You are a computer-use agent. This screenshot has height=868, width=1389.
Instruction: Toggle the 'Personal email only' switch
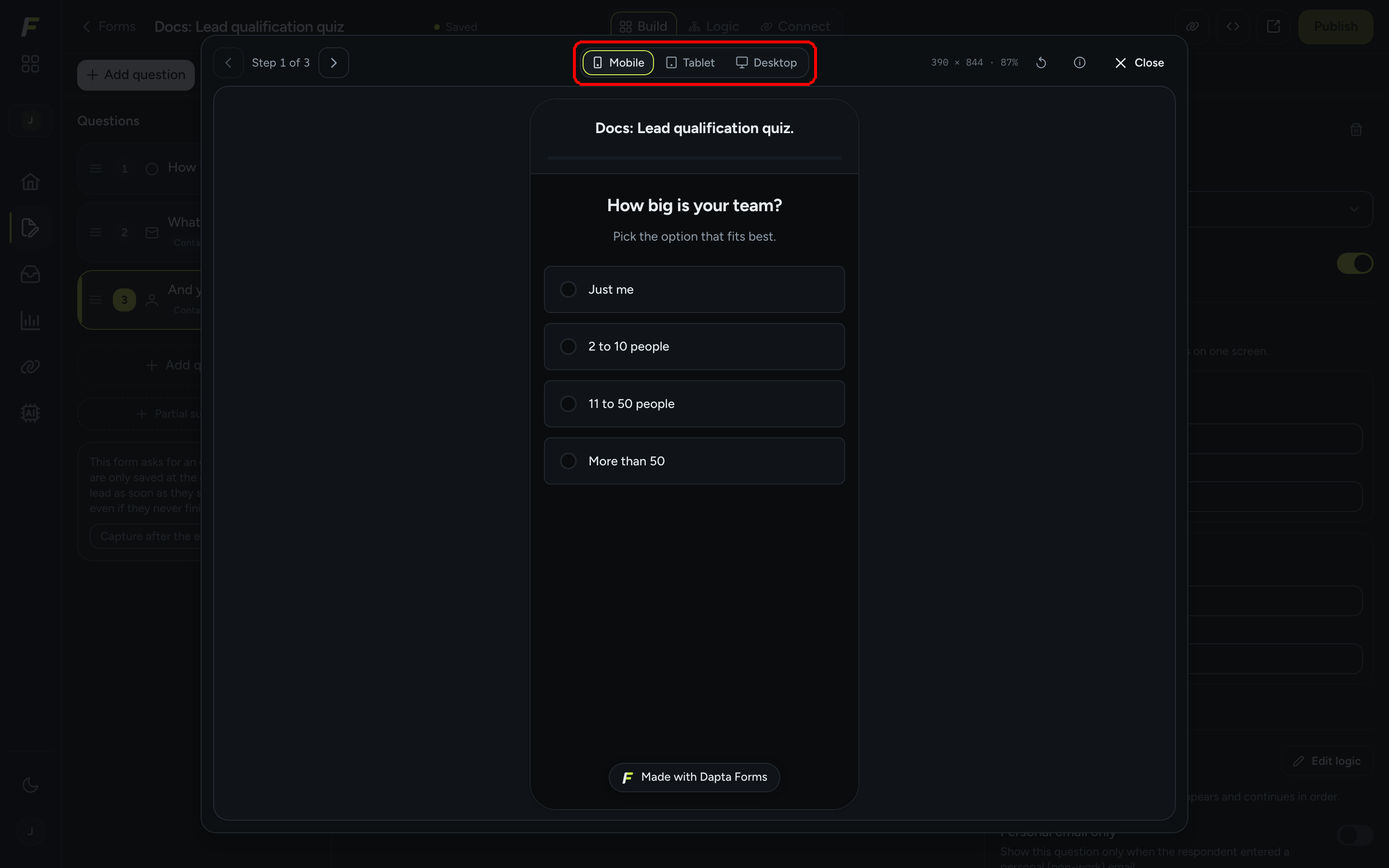click(1355, 835)
